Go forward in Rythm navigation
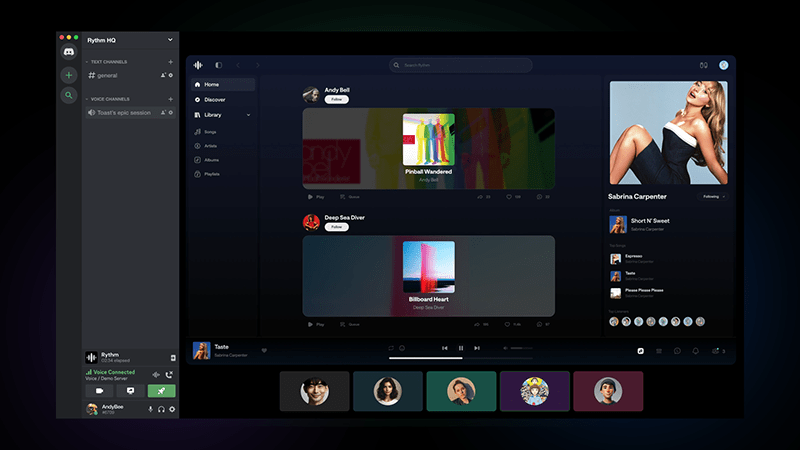 click(x=258, y=65)
